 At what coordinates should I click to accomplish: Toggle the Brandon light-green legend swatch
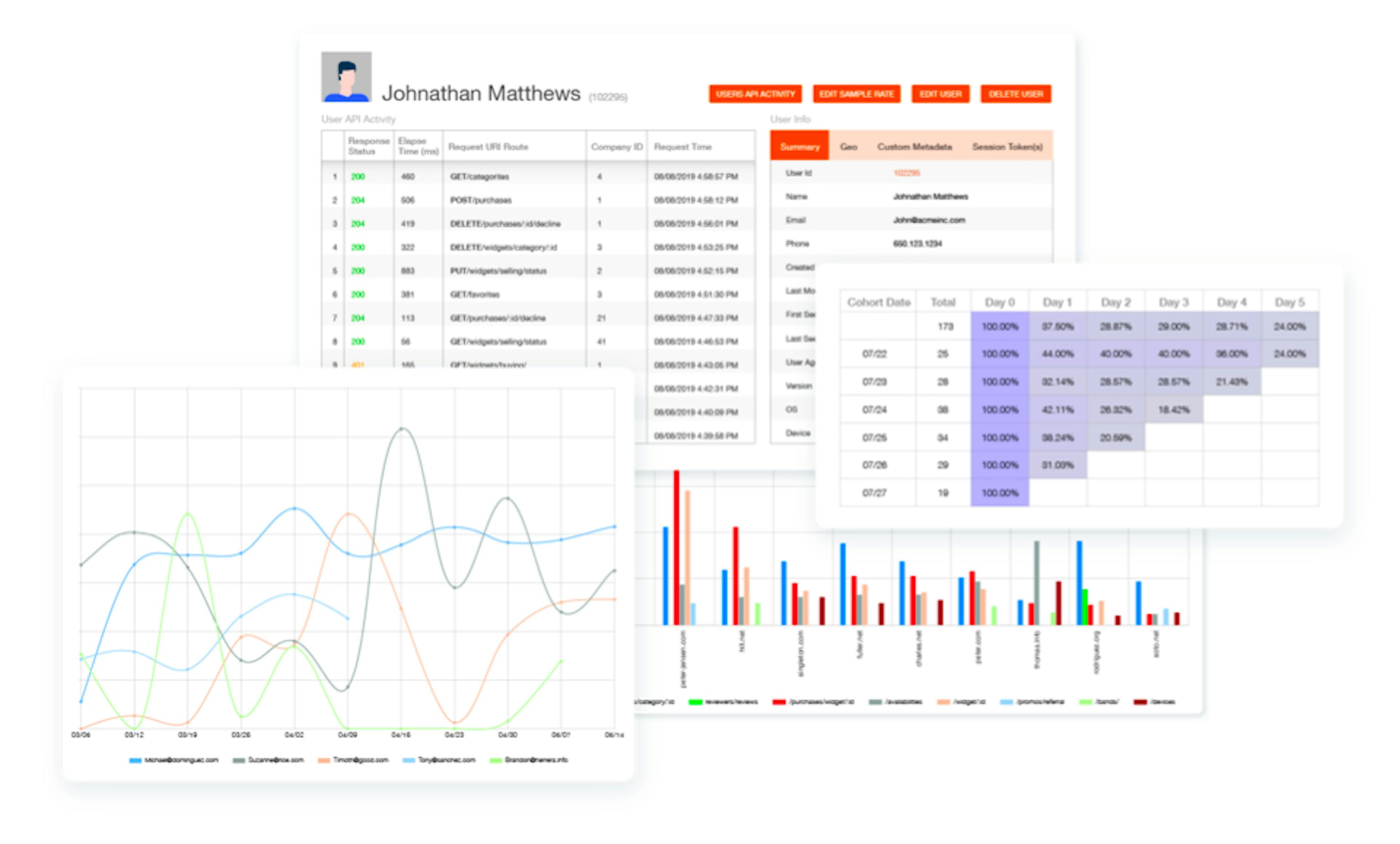pyautogui.click(x=495, y=760)
